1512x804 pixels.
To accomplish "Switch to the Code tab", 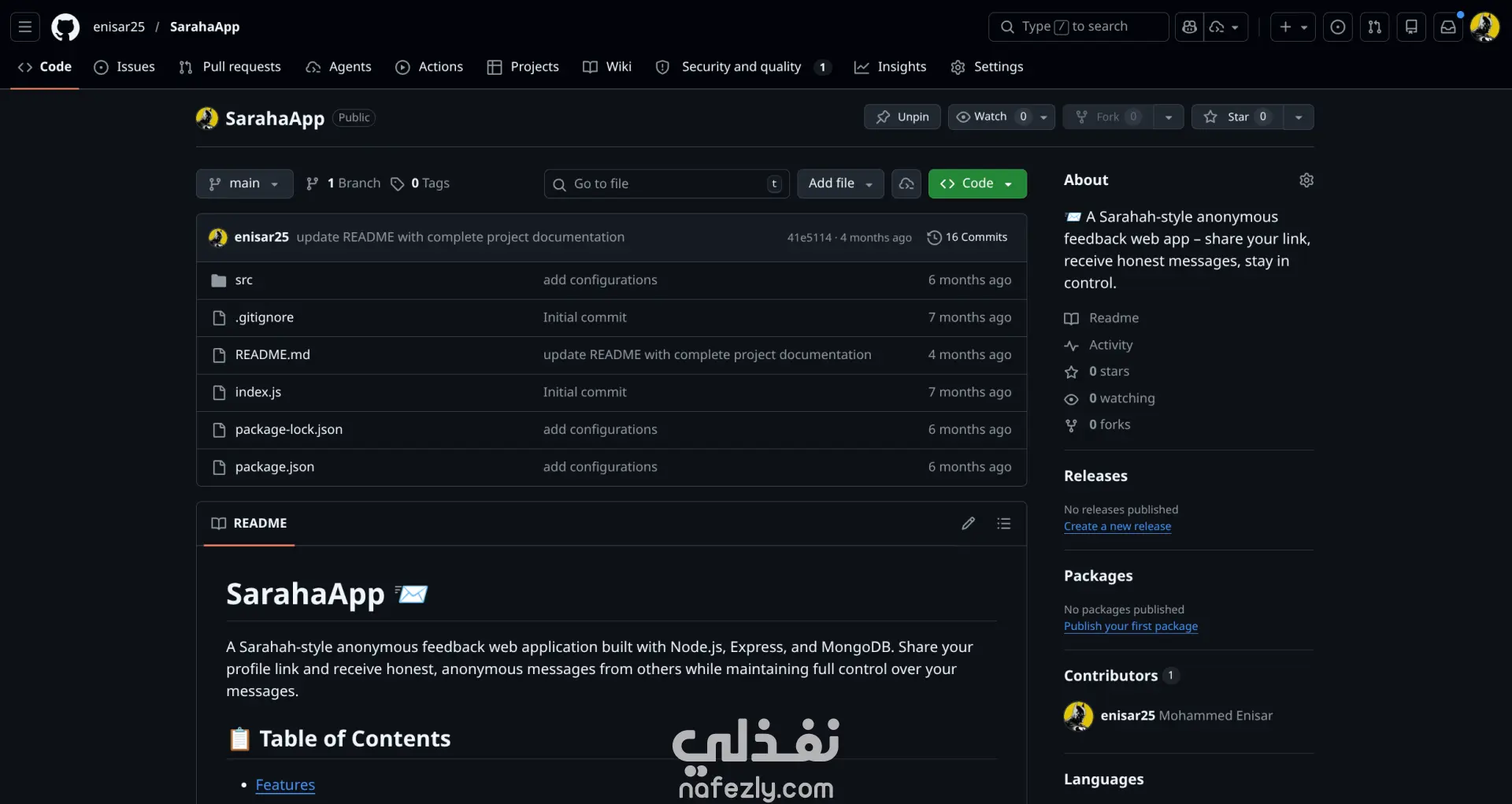I will pyautogui.click(x=45, y=67).
